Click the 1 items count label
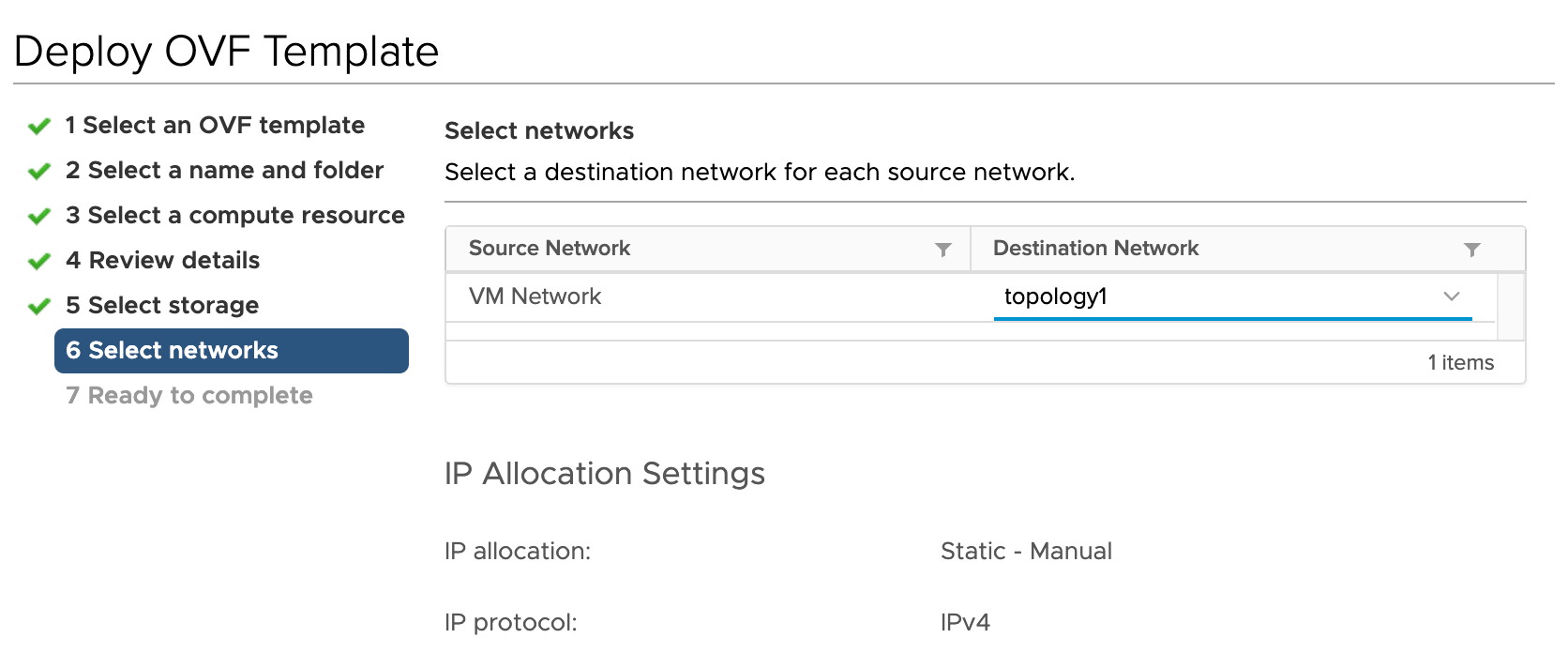 [1460, 362]
